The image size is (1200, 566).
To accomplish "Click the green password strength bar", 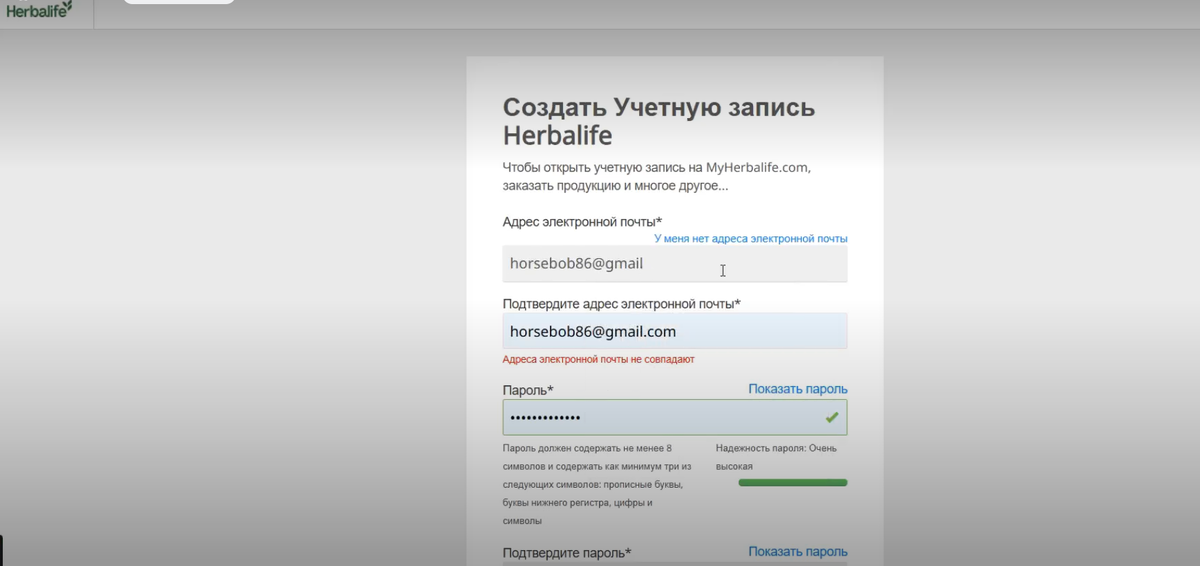I will [x=793, y=483].
